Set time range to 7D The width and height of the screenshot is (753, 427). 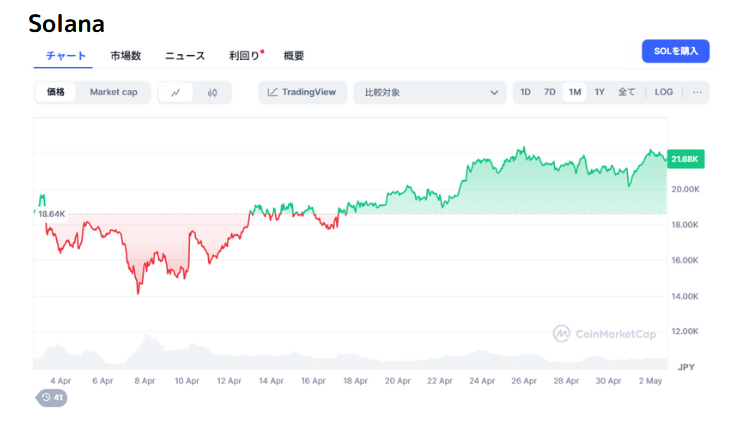click(549, 92)
